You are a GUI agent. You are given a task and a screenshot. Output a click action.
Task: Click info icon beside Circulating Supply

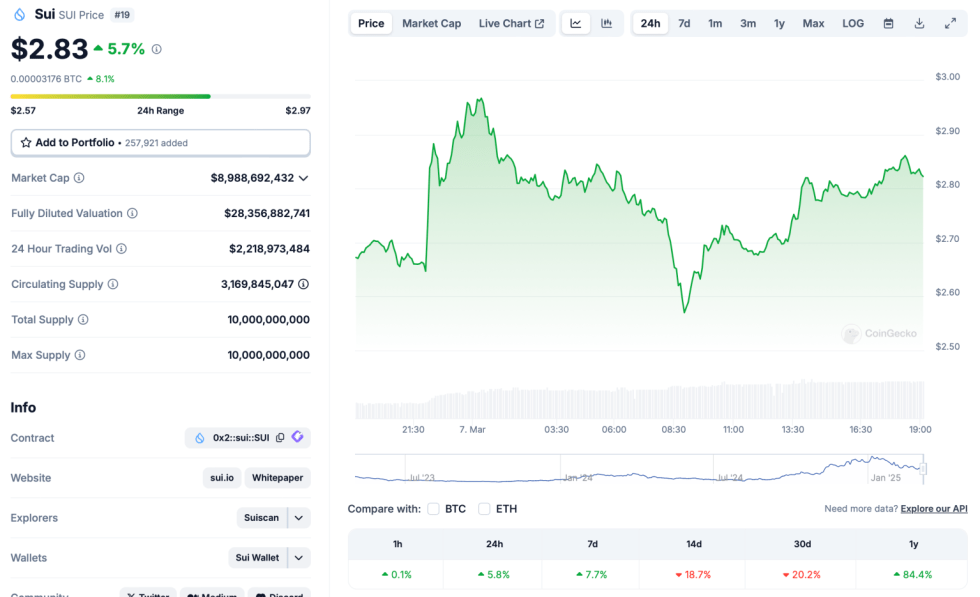113,284
